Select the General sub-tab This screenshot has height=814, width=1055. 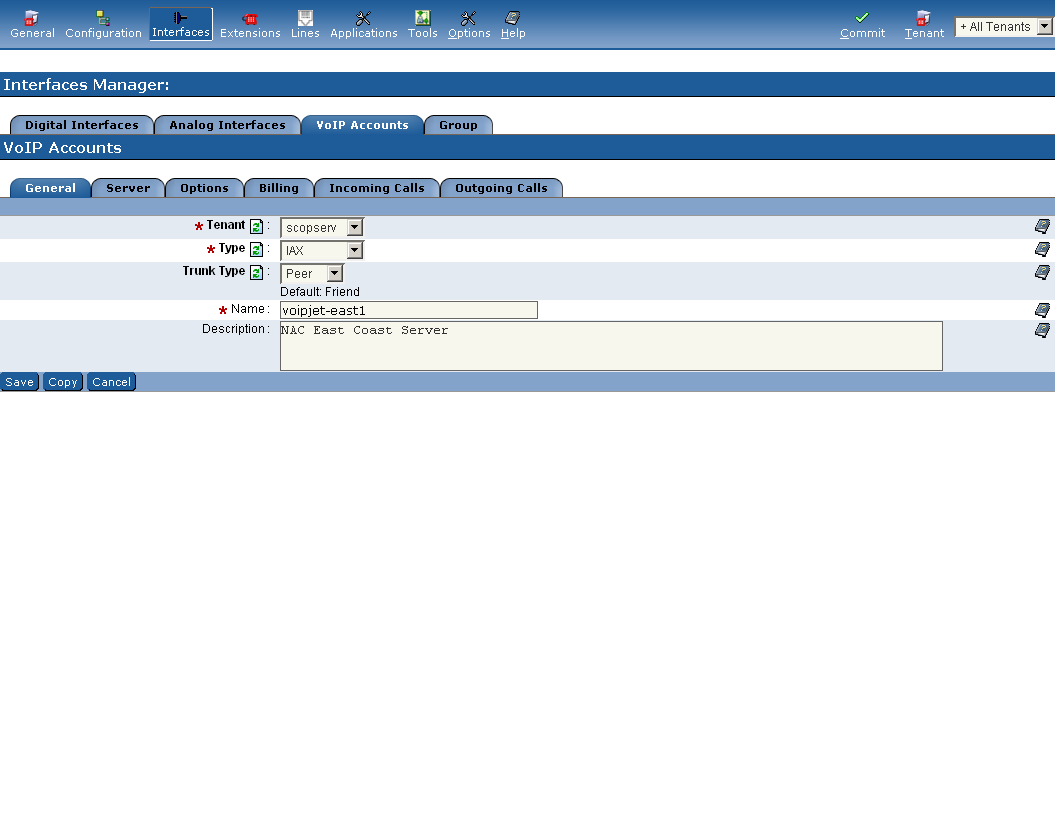click(x=50, y=188)
